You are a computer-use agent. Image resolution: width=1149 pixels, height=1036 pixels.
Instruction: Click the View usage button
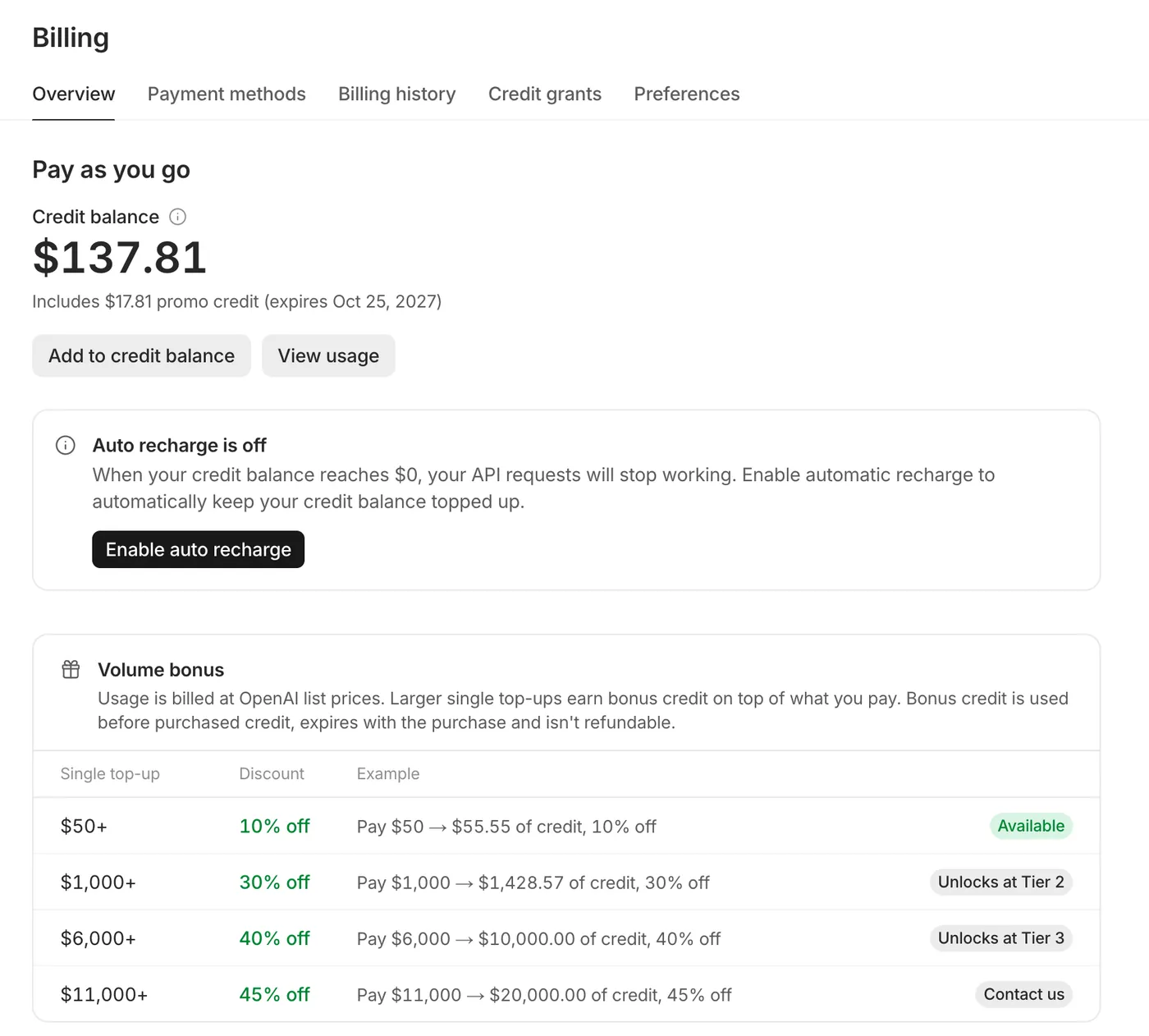click(328, 355)
